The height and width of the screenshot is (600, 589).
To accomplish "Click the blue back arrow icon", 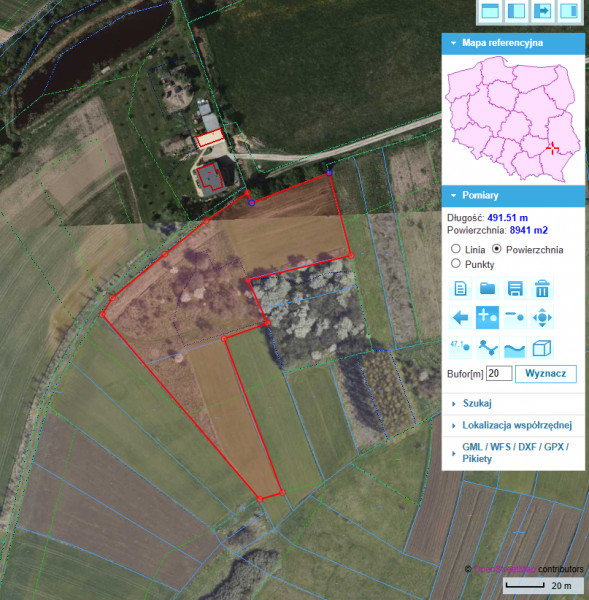I will click(460, 318).
